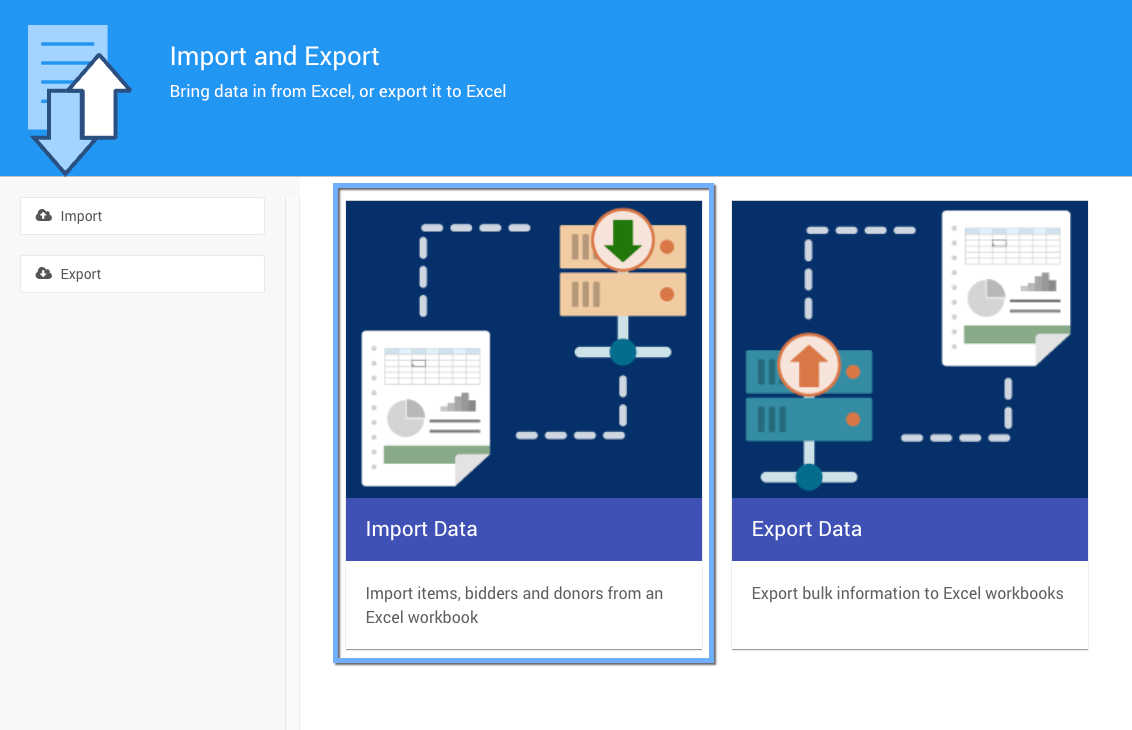This screenshot has width=1132, height=730.
Task: Click the Import Data card description text
Action: [514, 605]
